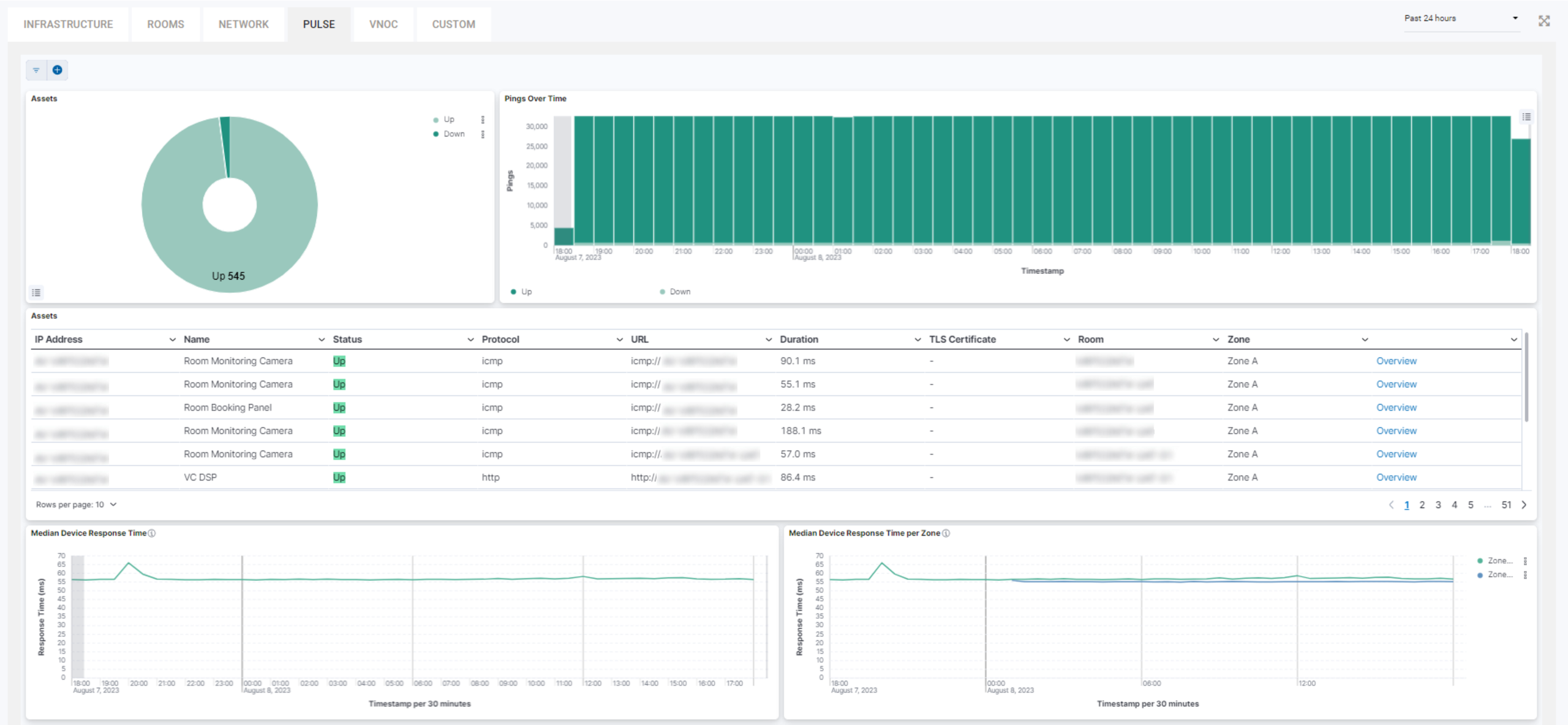Click info icon beside Response Time per Zone
1568x725 pixels.
click(946, 533)
